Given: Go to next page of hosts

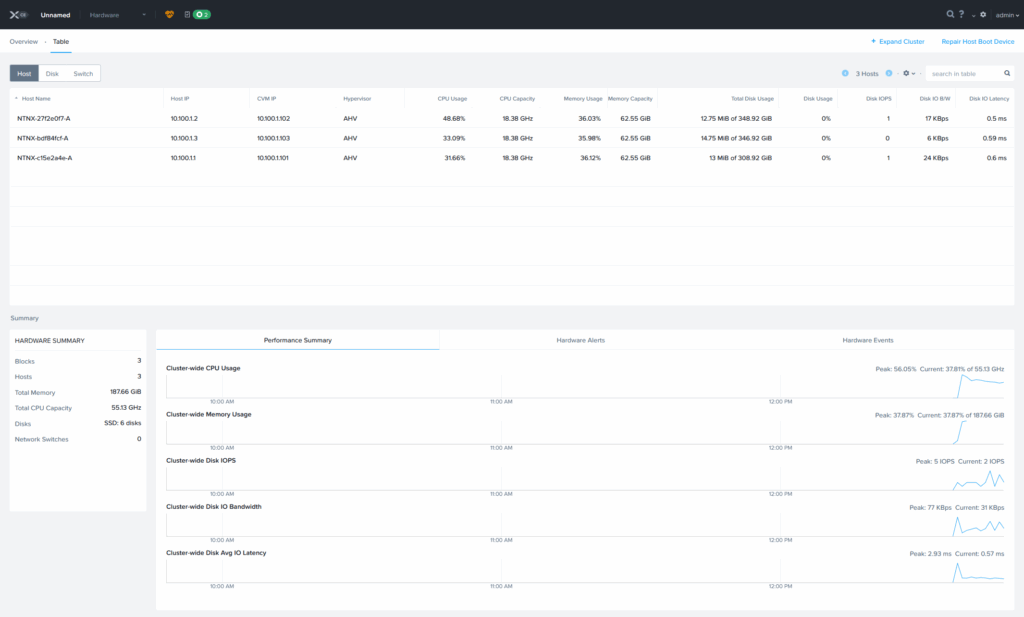Looking at the screenshot, I should tap(889, 73).
